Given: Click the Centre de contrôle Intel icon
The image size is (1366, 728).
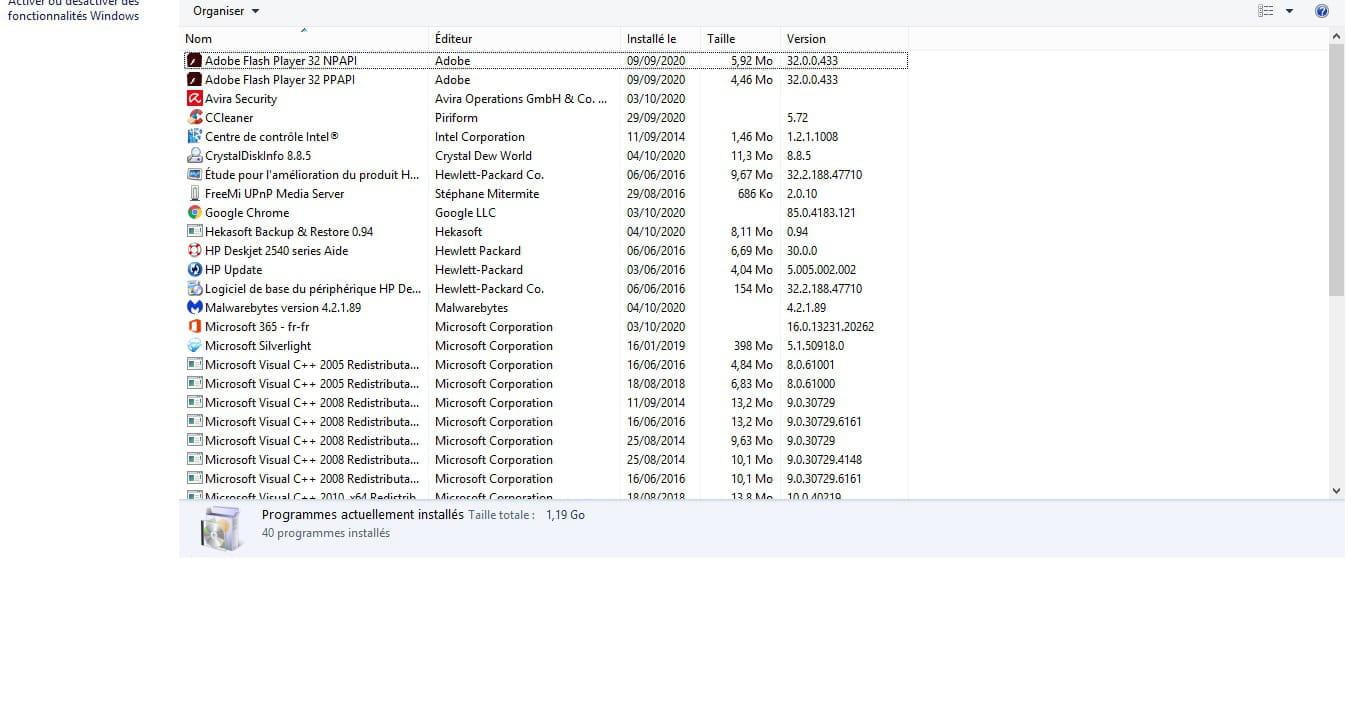Looking at the screenshot, I should click(195, 137).
